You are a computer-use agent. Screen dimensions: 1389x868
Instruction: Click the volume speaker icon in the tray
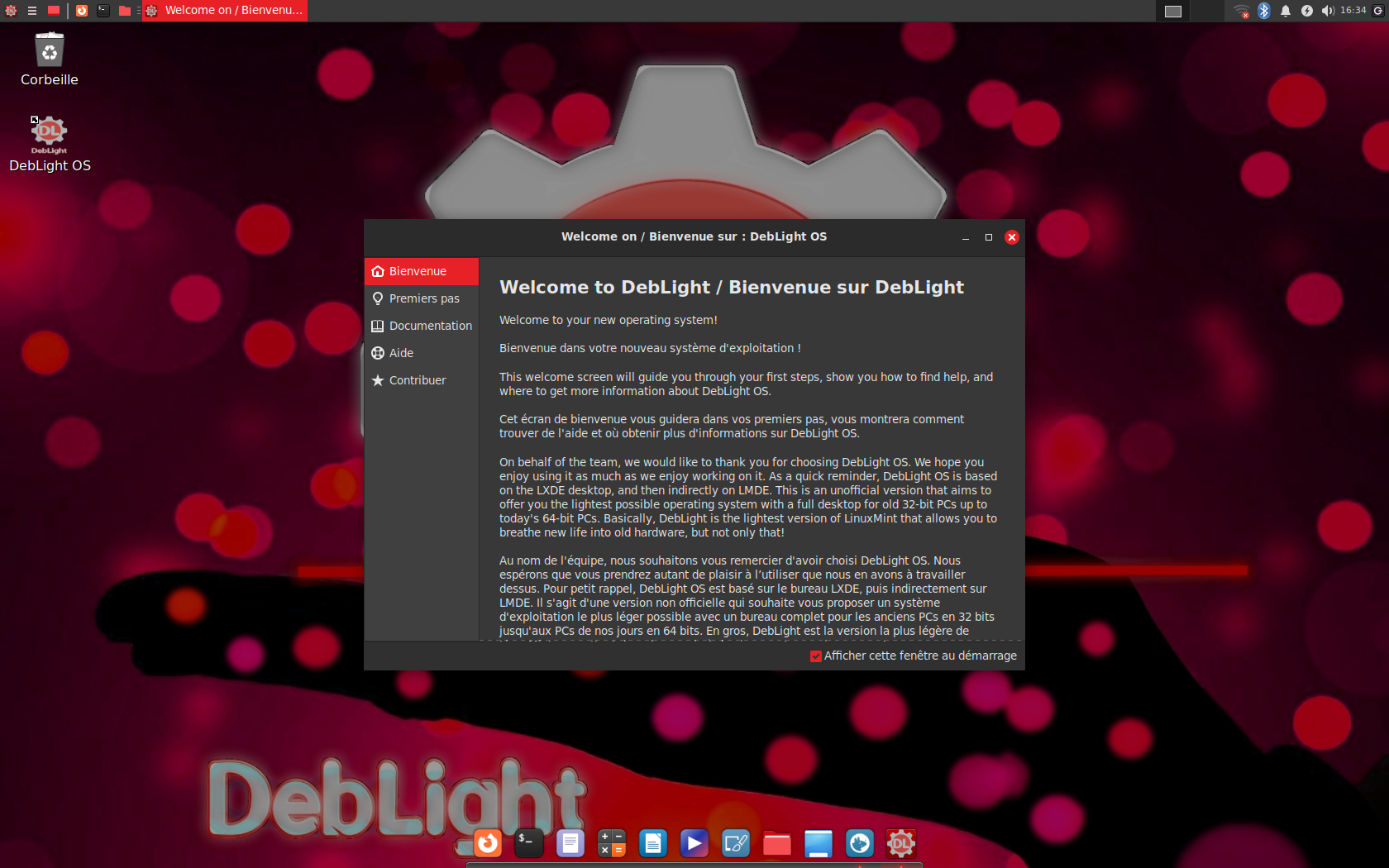(1328, 11)
